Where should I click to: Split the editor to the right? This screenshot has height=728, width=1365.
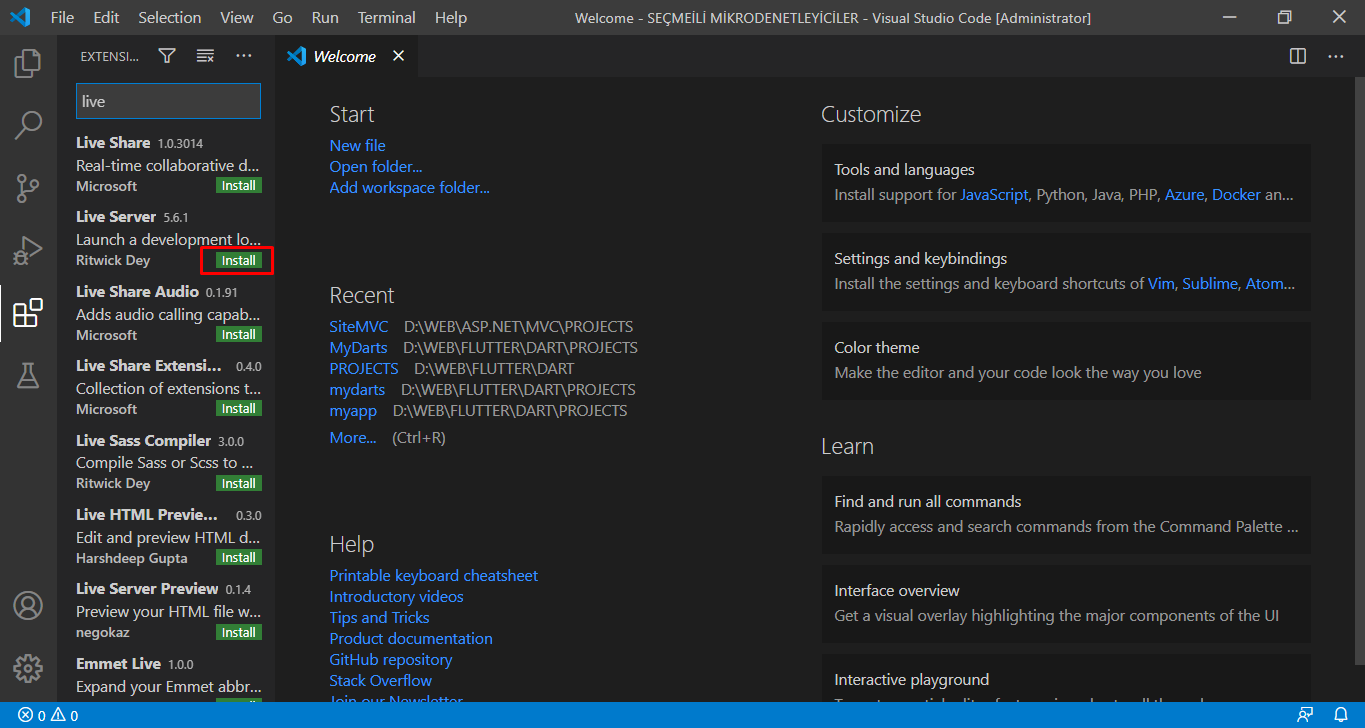1298,56
